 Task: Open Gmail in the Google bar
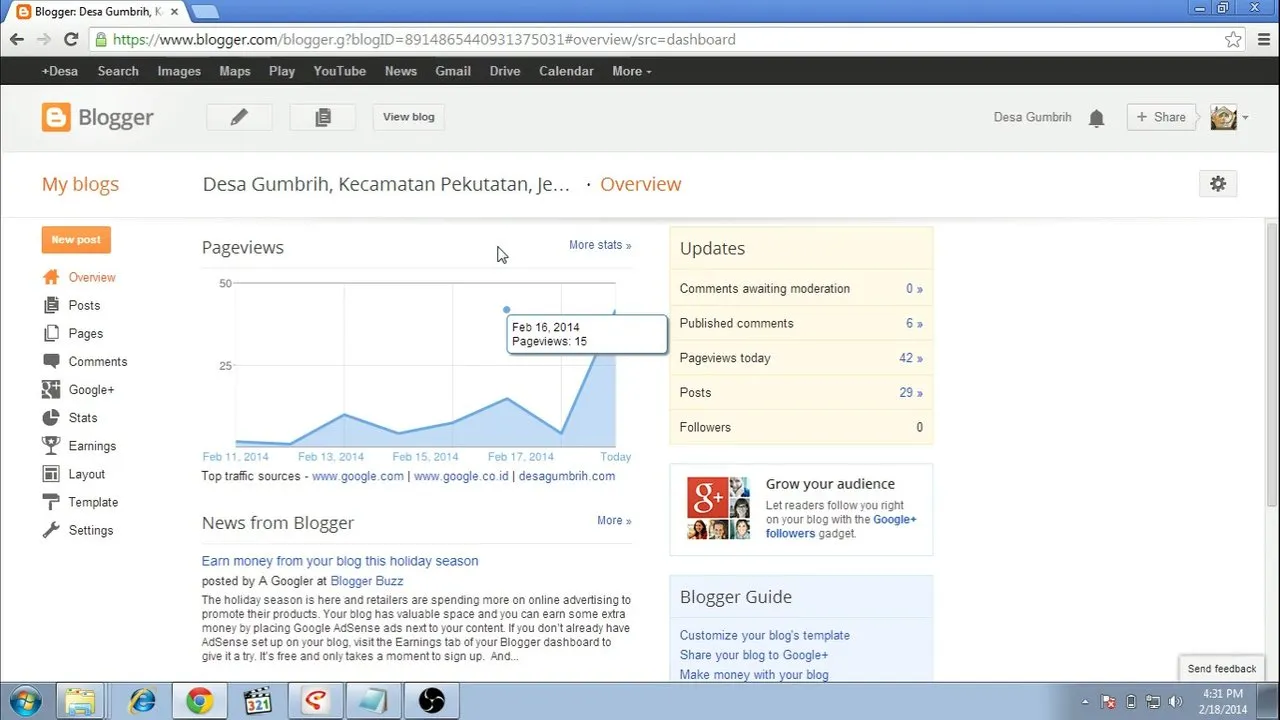point(453,71)
